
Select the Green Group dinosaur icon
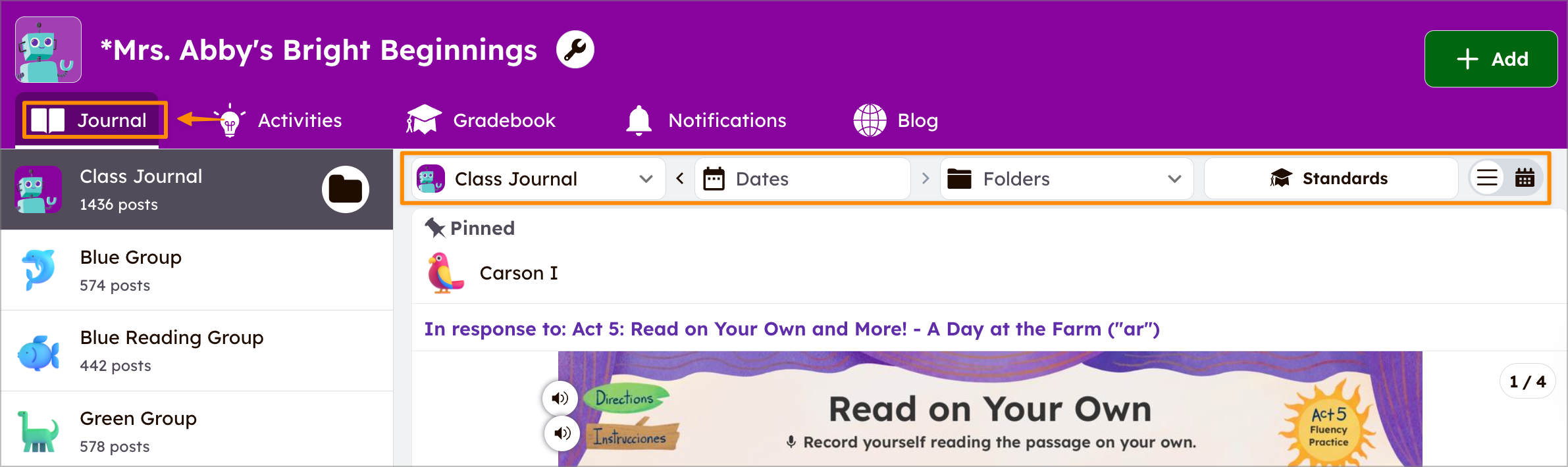38,431
